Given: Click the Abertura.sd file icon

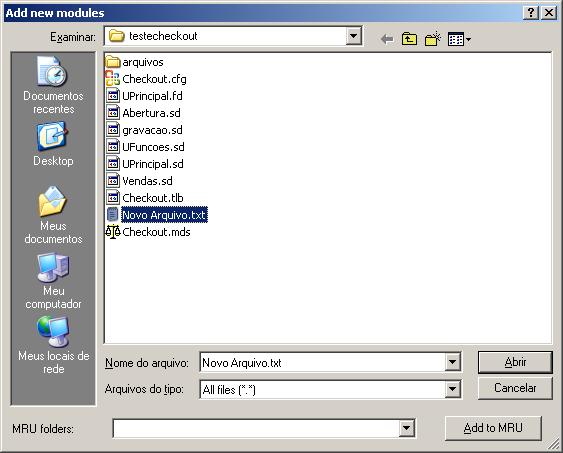Looking at the screenshot, I should tap(113, 113).
